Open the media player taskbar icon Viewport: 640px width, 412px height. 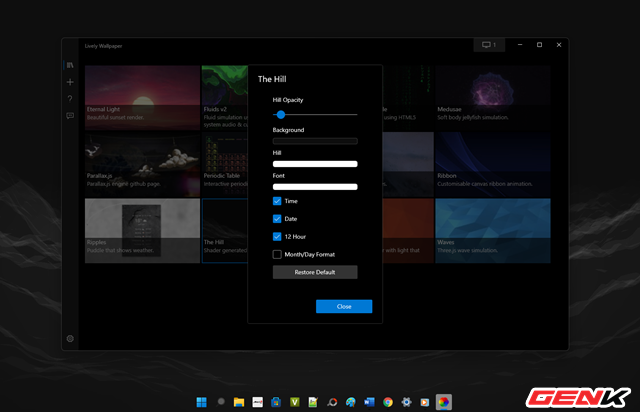[x=425, y=402]
